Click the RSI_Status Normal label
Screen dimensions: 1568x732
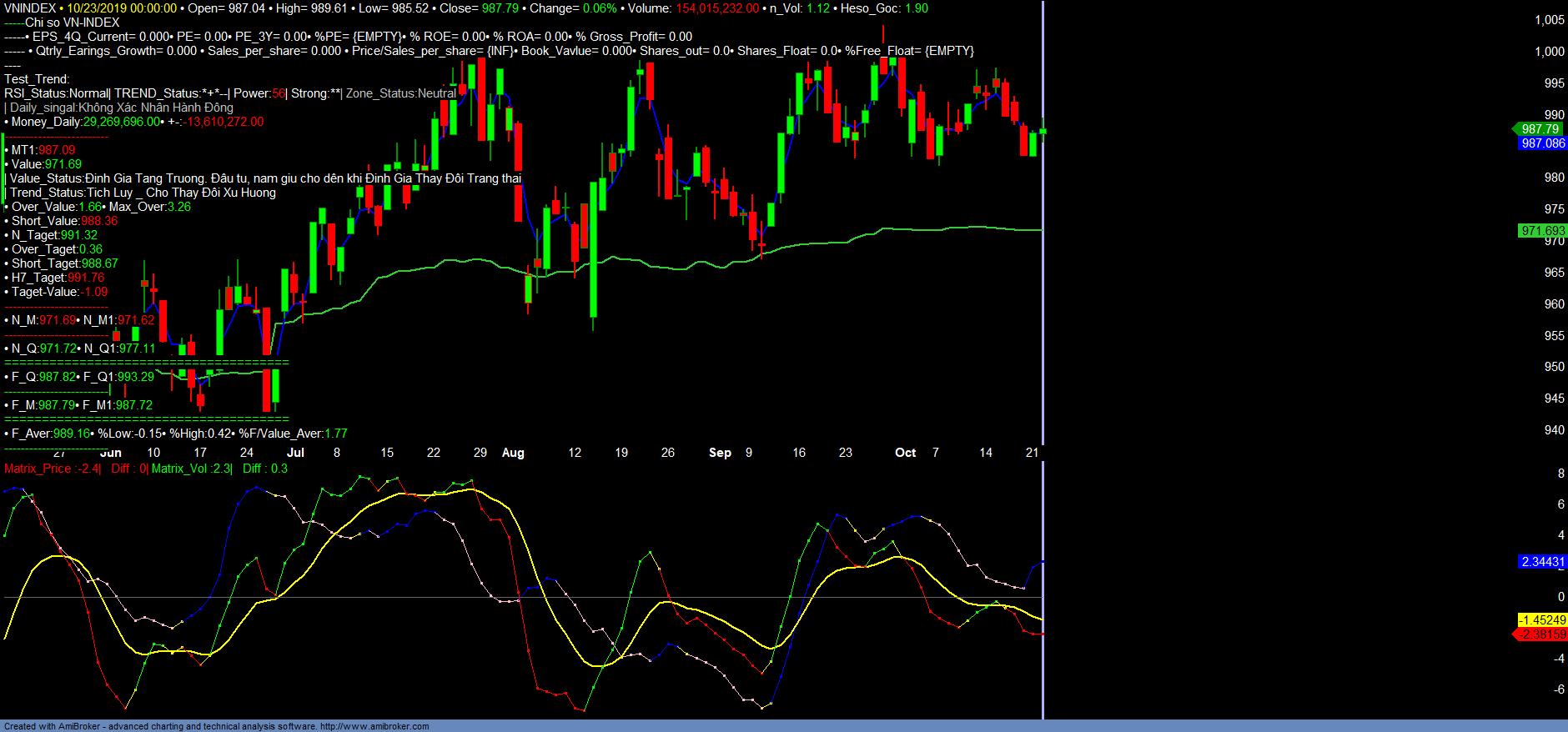(x=57, y=93)
